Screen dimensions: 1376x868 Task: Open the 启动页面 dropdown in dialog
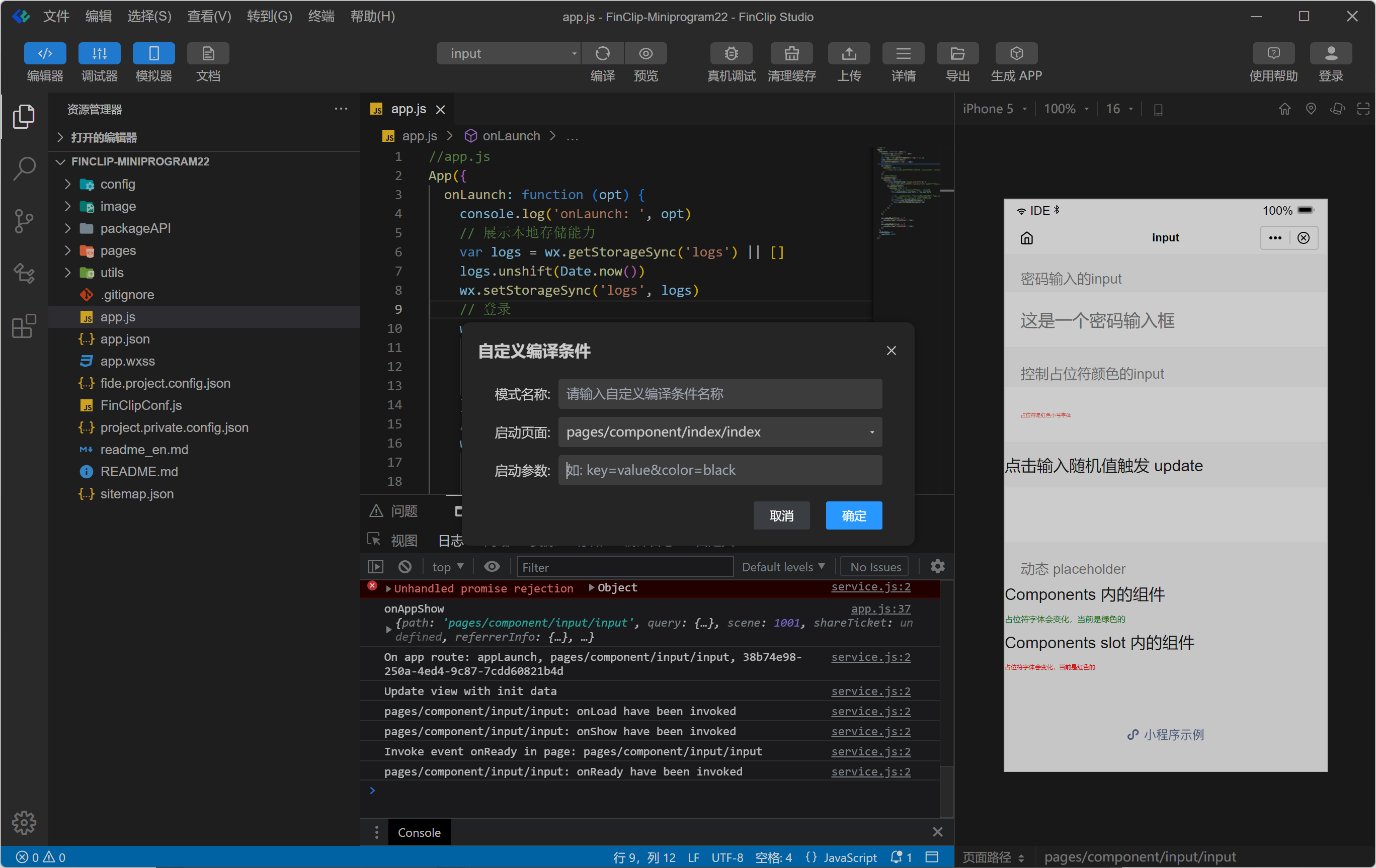[x=719, y=431]
